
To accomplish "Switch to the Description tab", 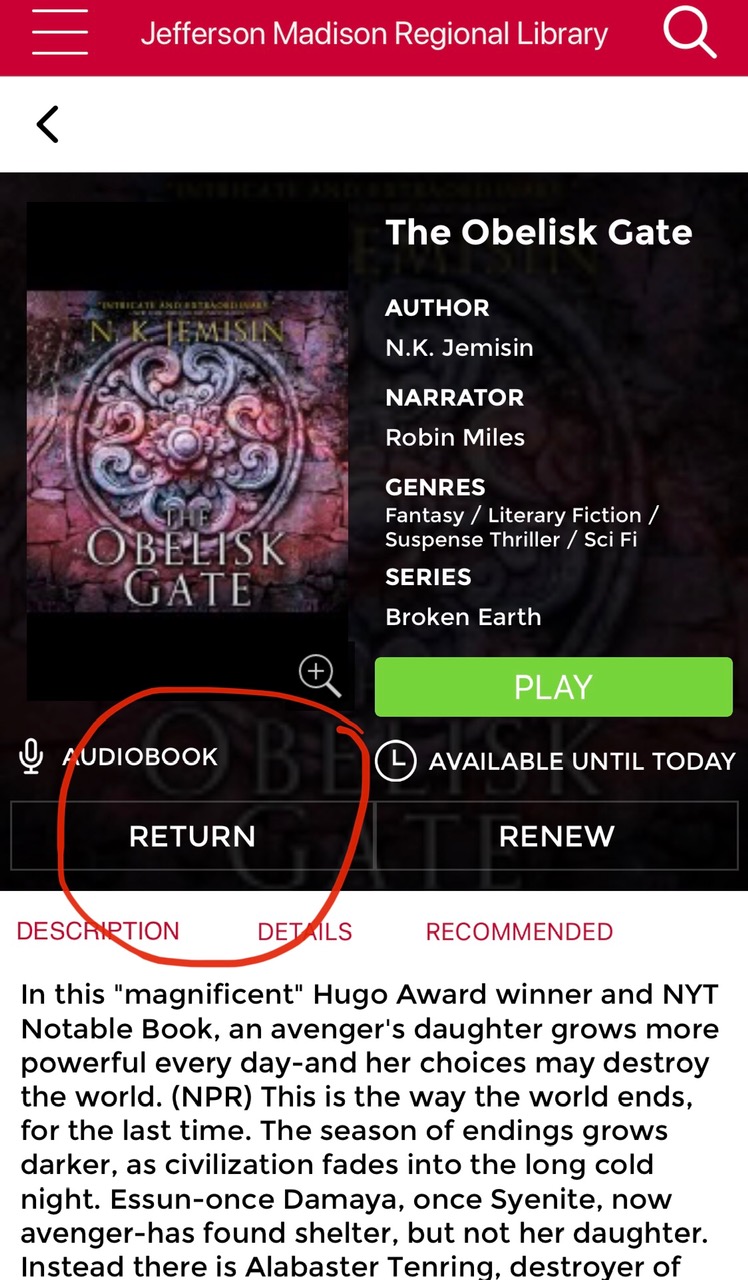I will pos(98,931).
